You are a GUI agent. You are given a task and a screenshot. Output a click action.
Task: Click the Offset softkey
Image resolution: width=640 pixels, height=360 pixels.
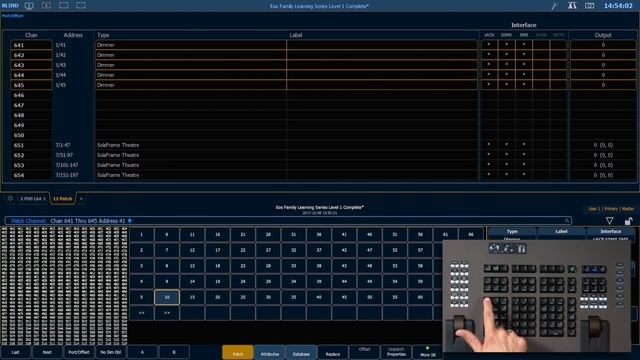(364, 353)
